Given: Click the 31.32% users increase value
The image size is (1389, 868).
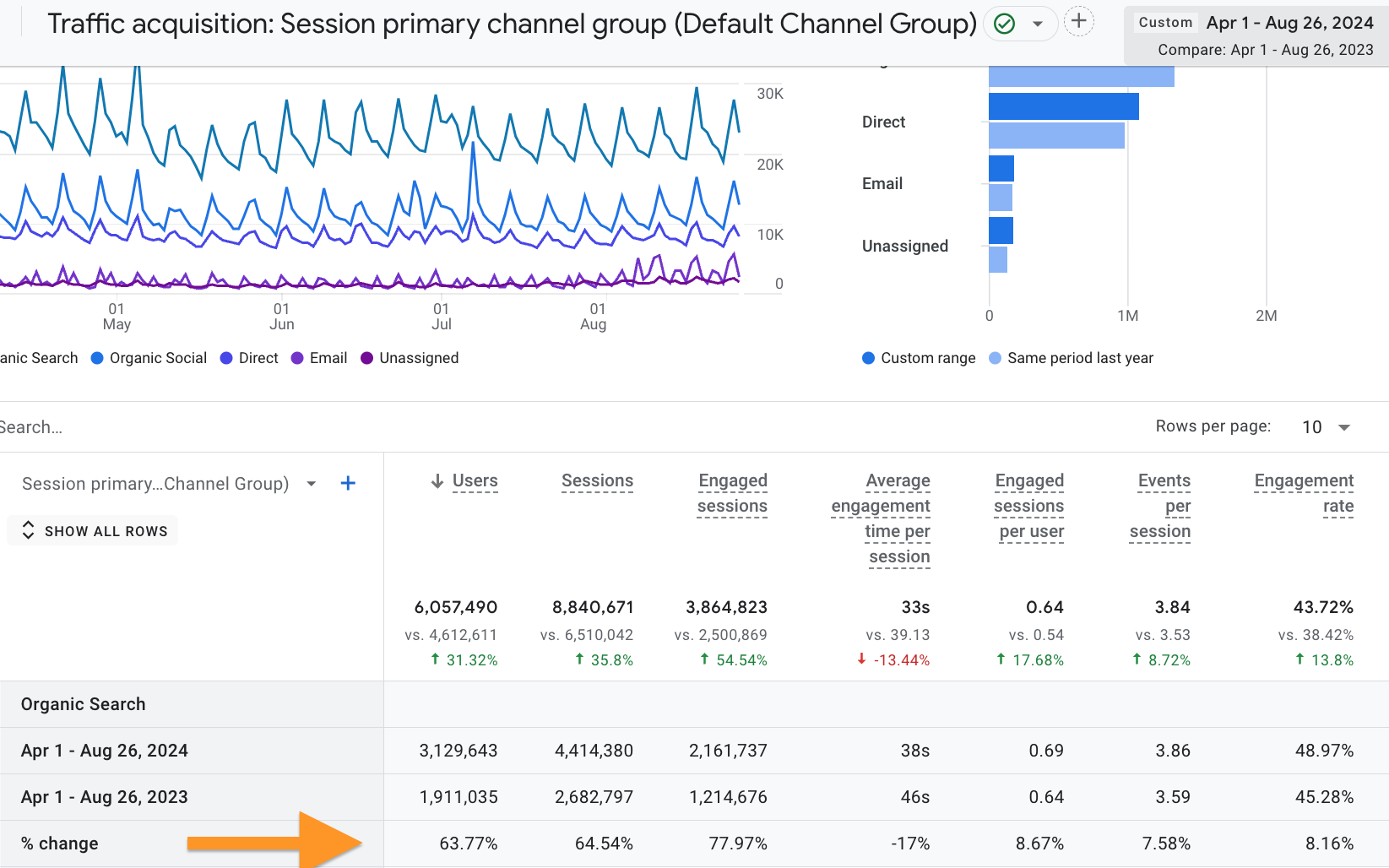Looking at the screenshot, I should [x=471, y=660].
